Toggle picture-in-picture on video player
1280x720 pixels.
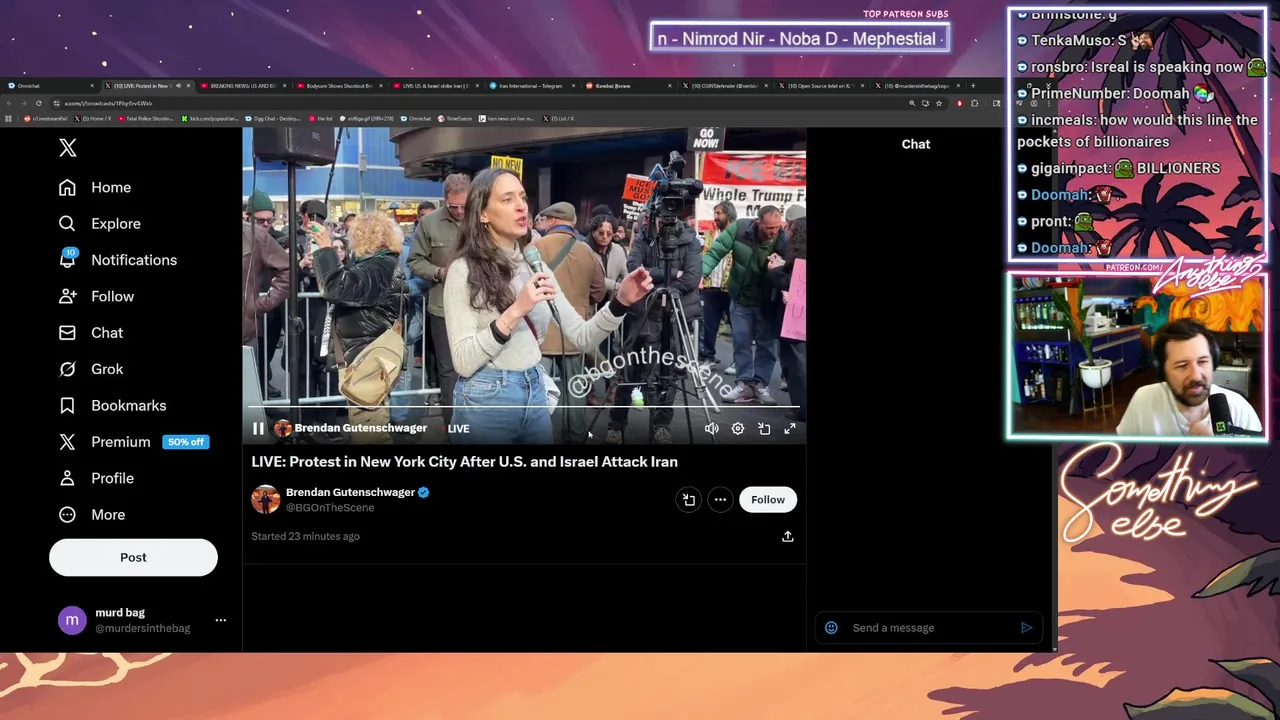point(764,428)
